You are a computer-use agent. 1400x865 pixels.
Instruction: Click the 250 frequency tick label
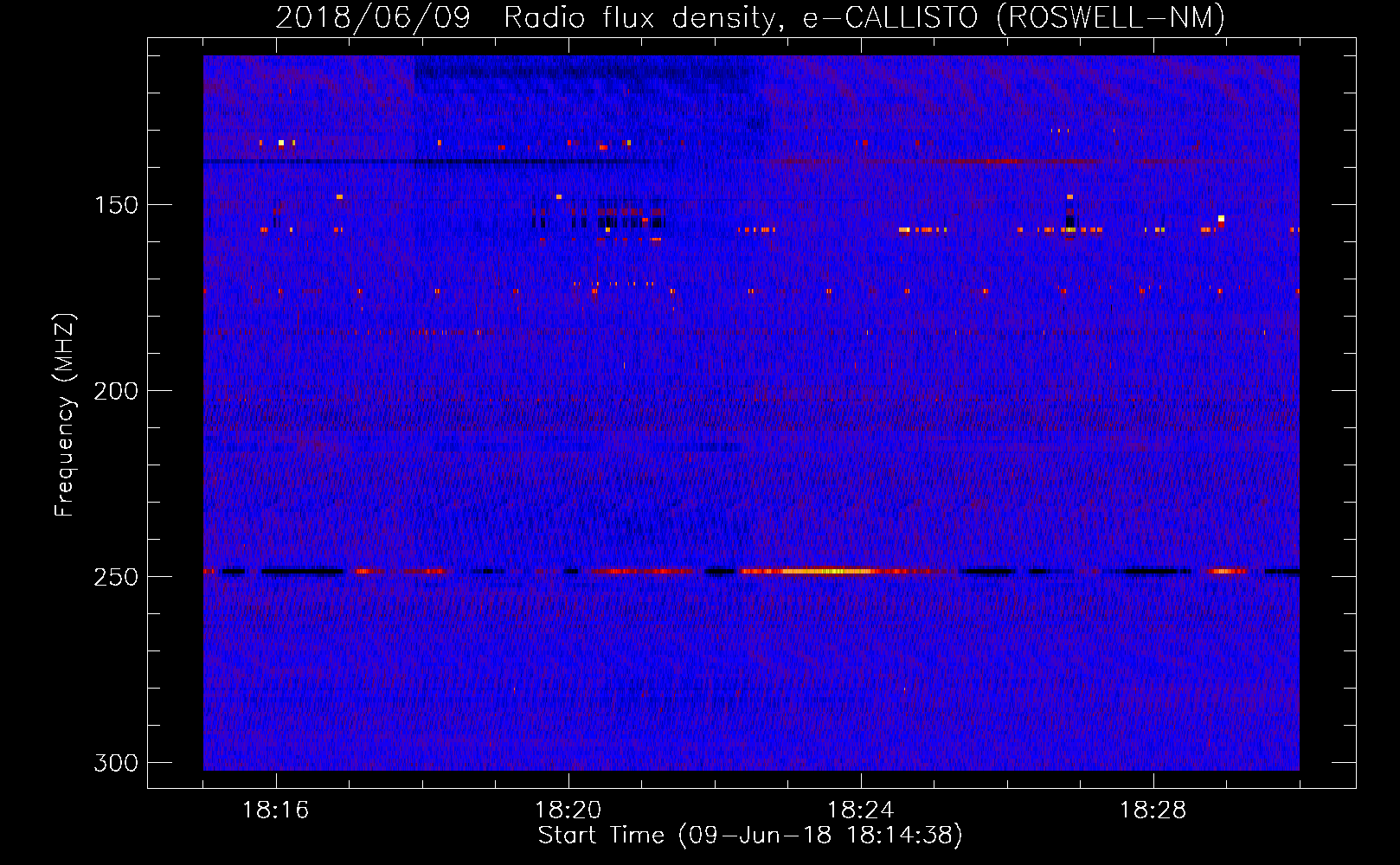click(x=116, y=577)
